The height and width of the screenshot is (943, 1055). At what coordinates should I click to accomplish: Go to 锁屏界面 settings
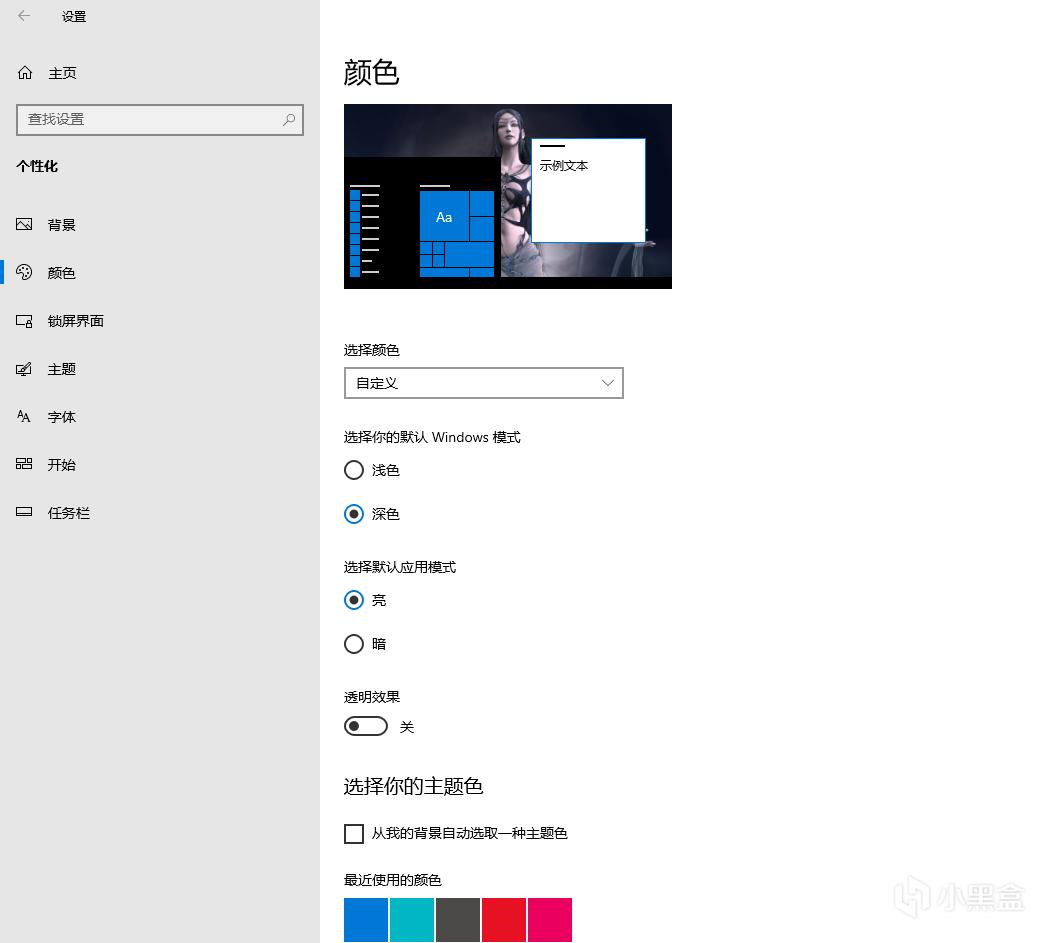(160, 321)
